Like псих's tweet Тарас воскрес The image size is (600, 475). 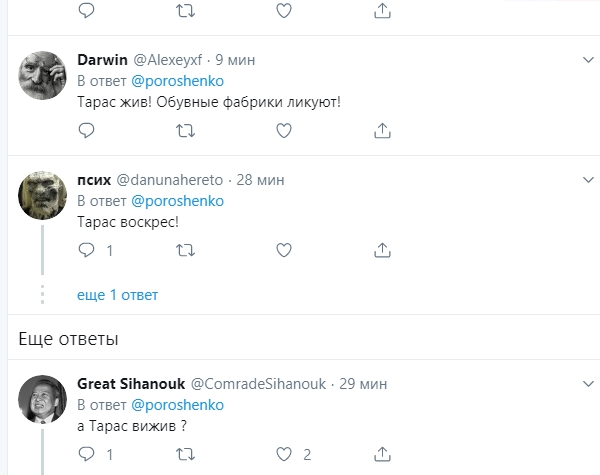click(x=283, y=249)
